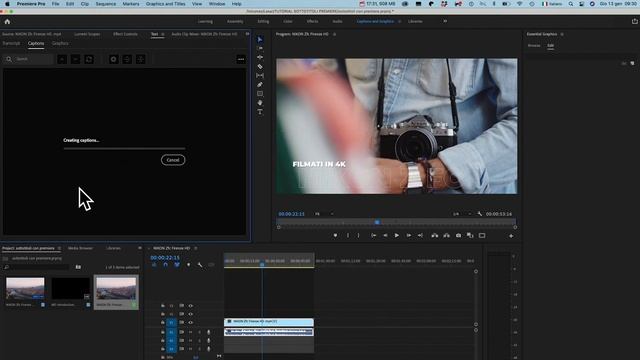
Task: Open the Text panel ellipsis options menu
Action: 241,59
